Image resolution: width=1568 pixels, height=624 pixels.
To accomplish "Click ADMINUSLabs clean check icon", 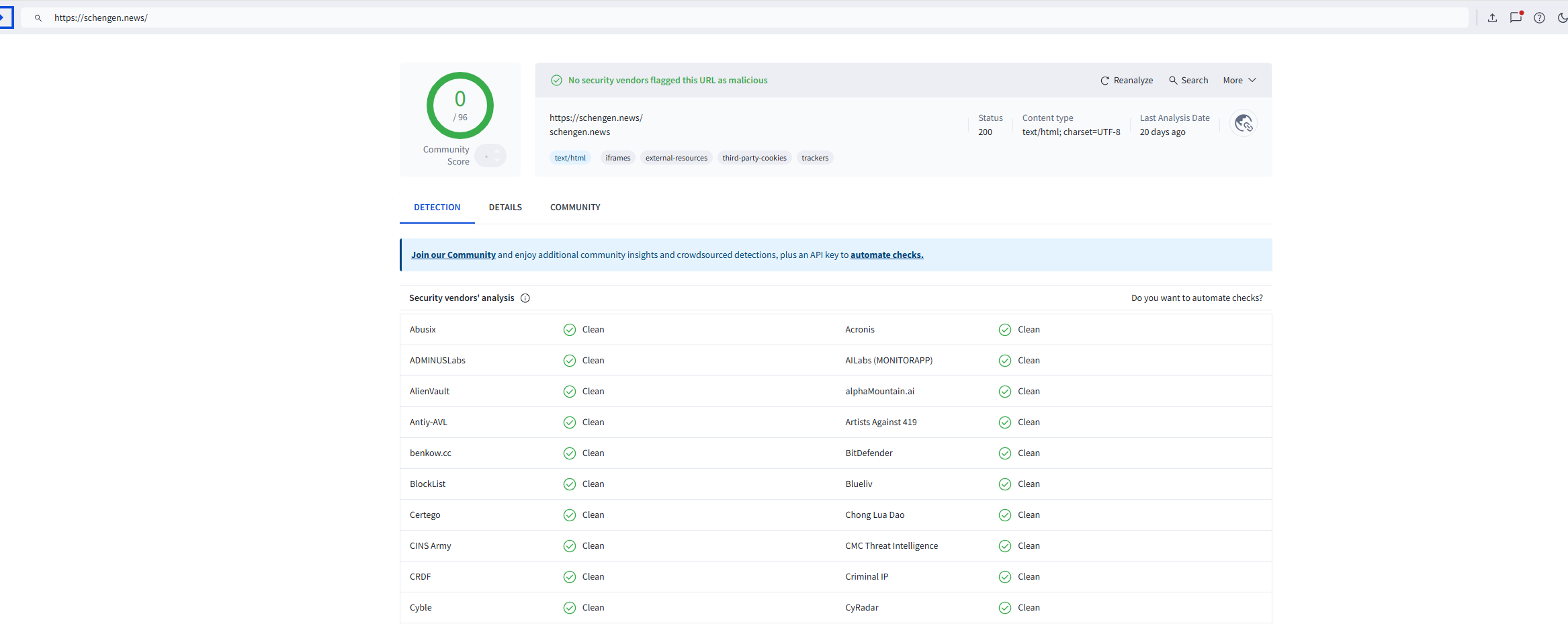I will coord(570,361).
